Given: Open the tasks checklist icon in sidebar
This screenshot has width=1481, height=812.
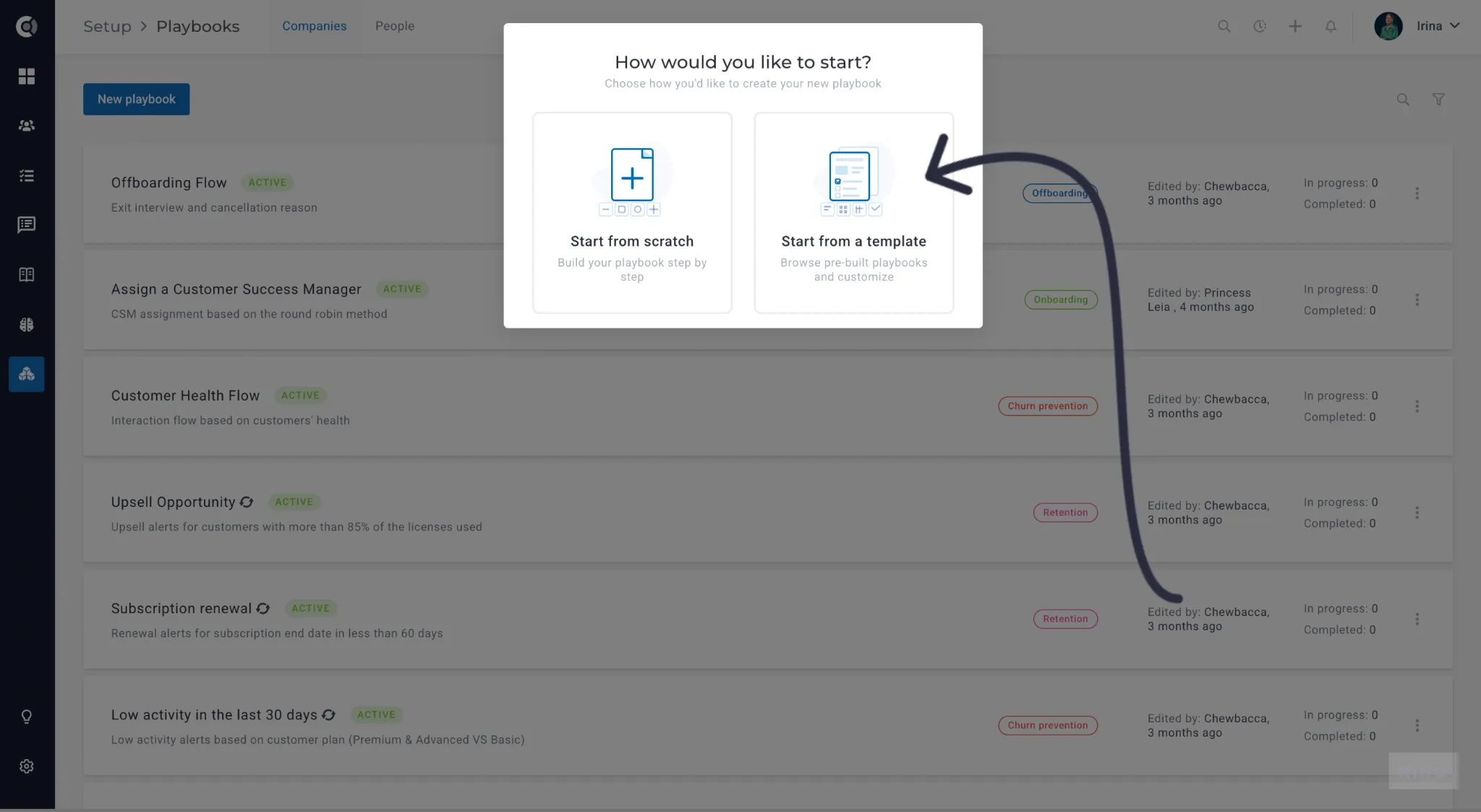Looking at the screenshot, I should tap(27, 176).
